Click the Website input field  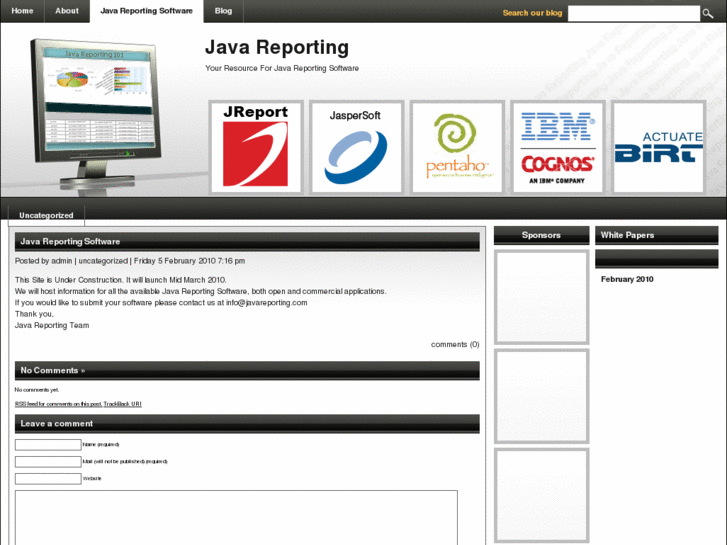[48, 478]
